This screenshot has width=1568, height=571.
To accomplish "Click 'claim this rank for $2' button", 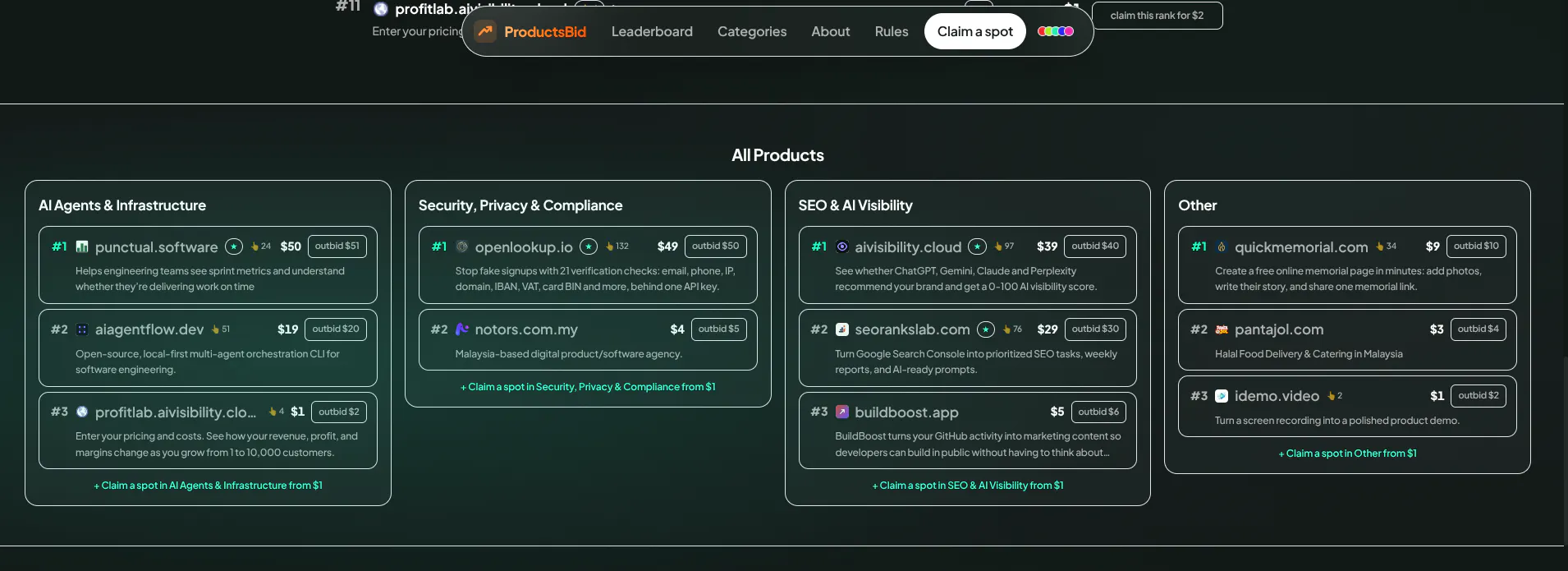I will [x=1158, y=16].
